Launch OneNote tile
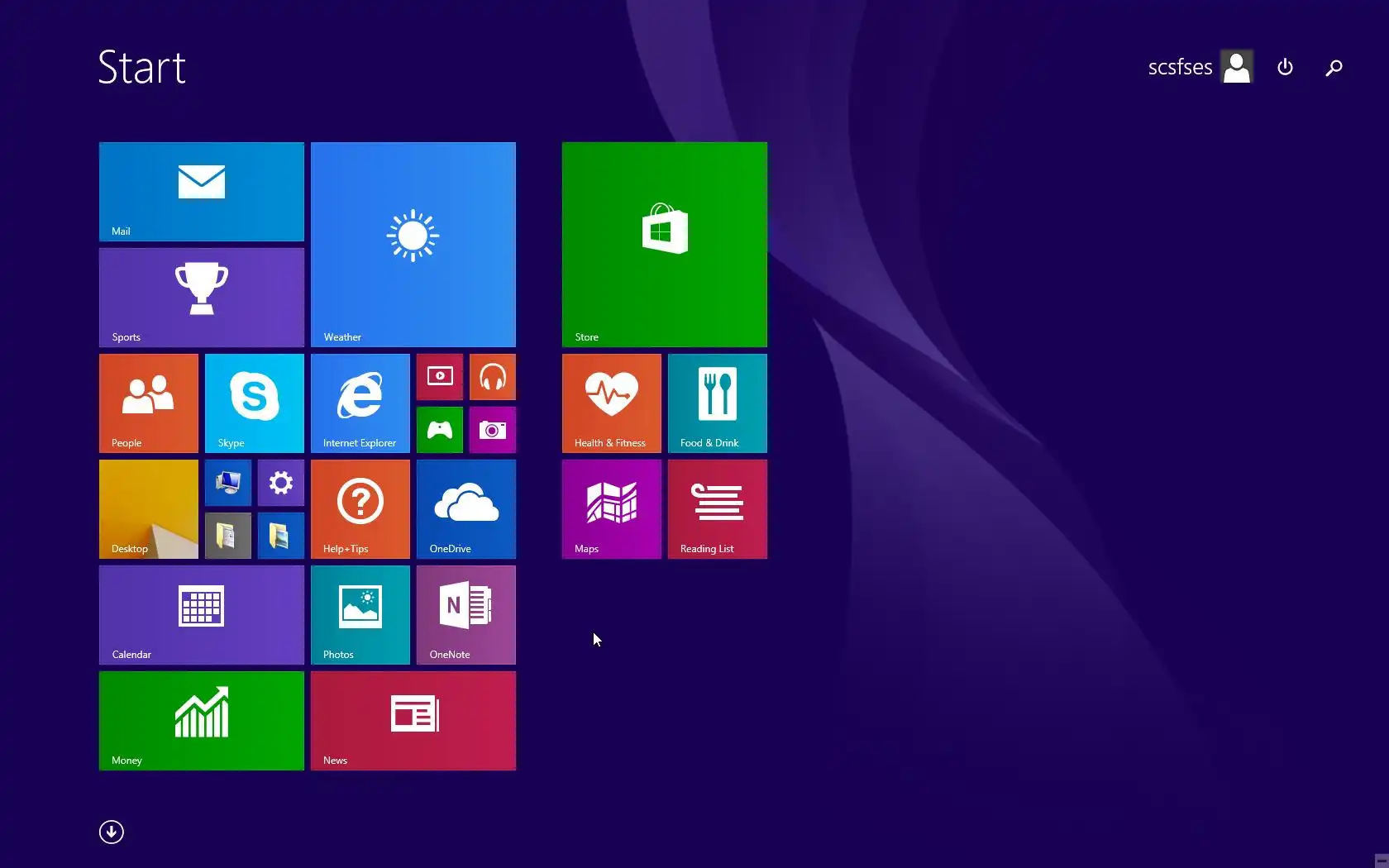 tap(466, 615)
